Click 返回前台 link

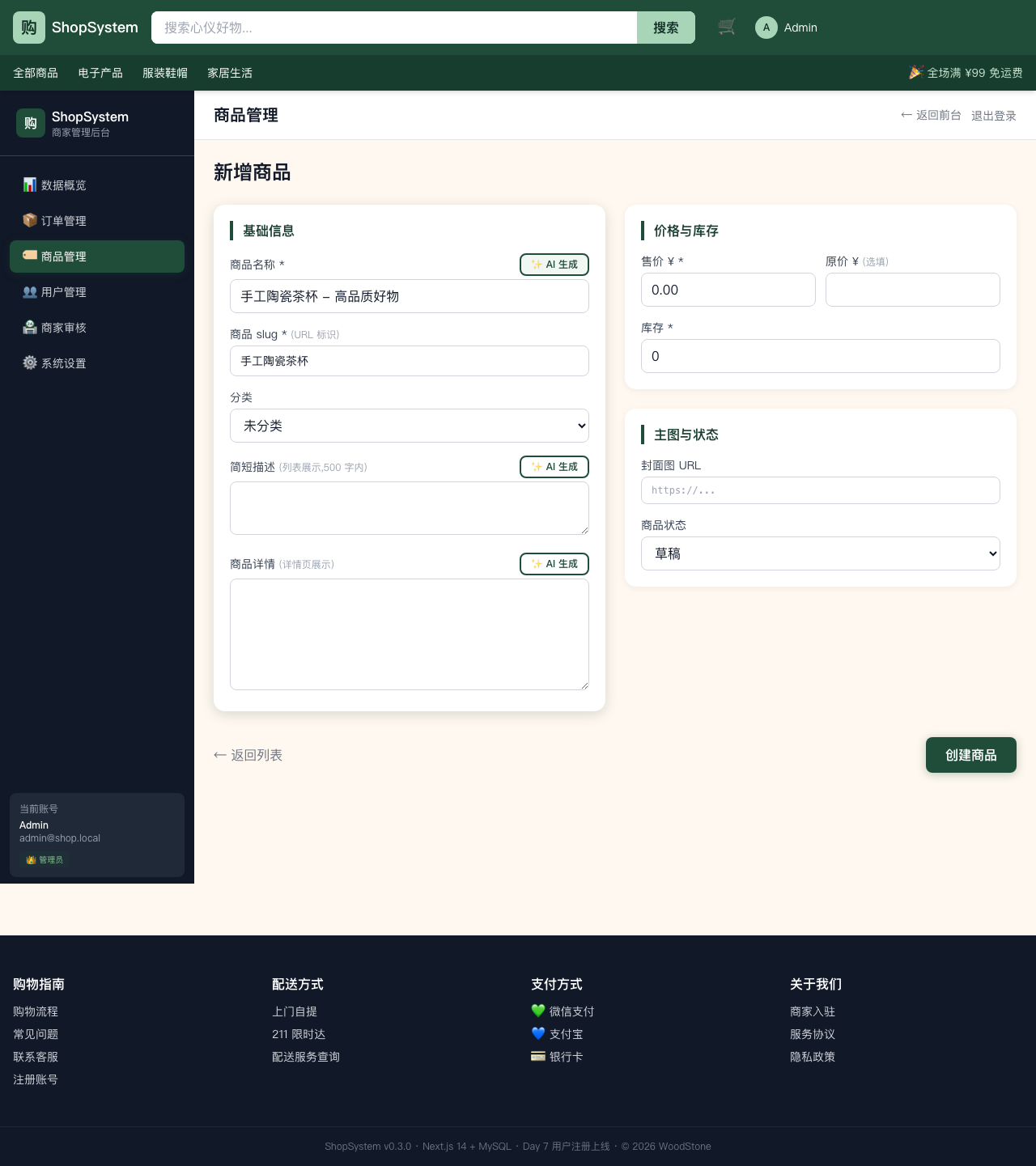click(931, 115)
